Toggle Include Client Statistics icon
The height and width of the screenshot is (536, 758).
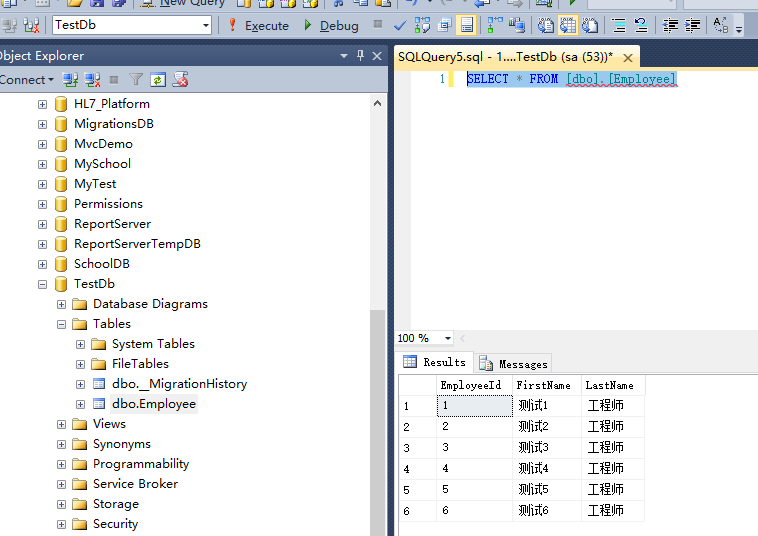[x=517, y=25]
